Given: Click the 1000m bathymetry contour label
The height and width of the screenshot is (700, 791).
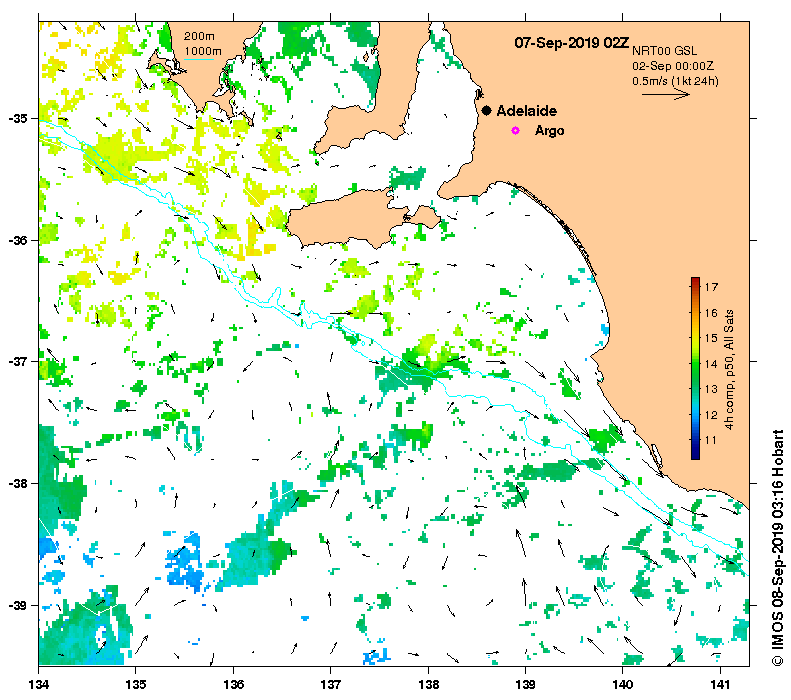Looking at the screenshot, I should point(202,51).
